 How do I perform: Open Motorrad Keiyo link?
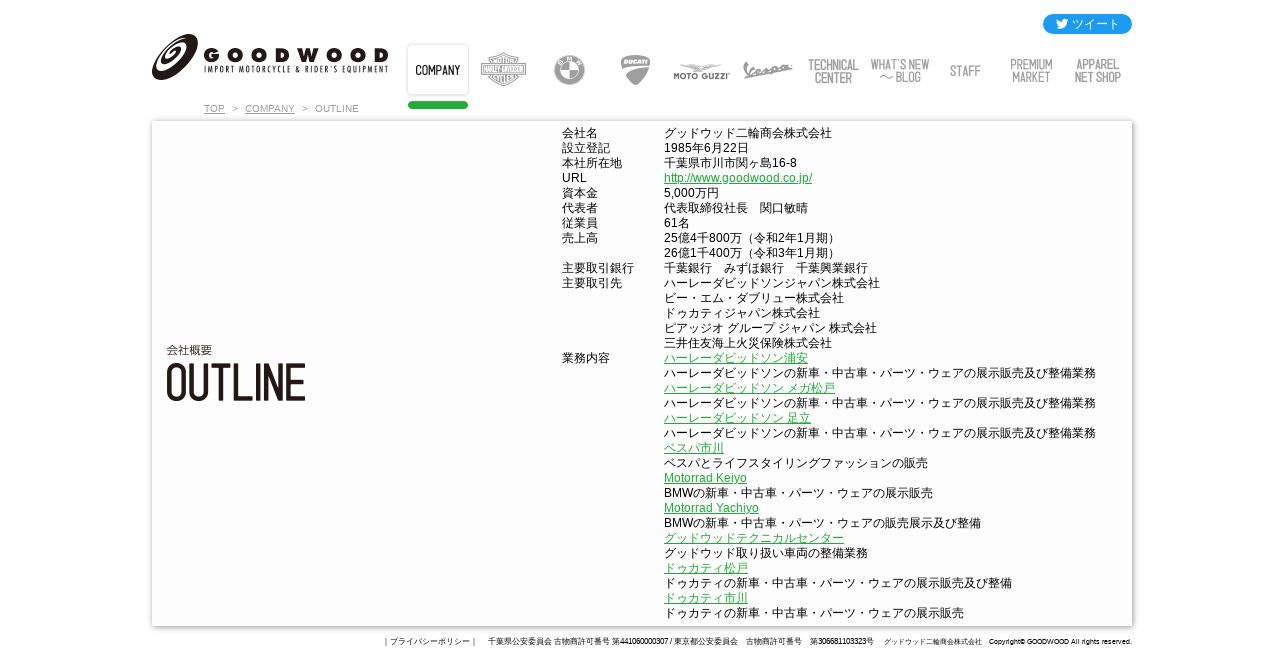[705, 478]
